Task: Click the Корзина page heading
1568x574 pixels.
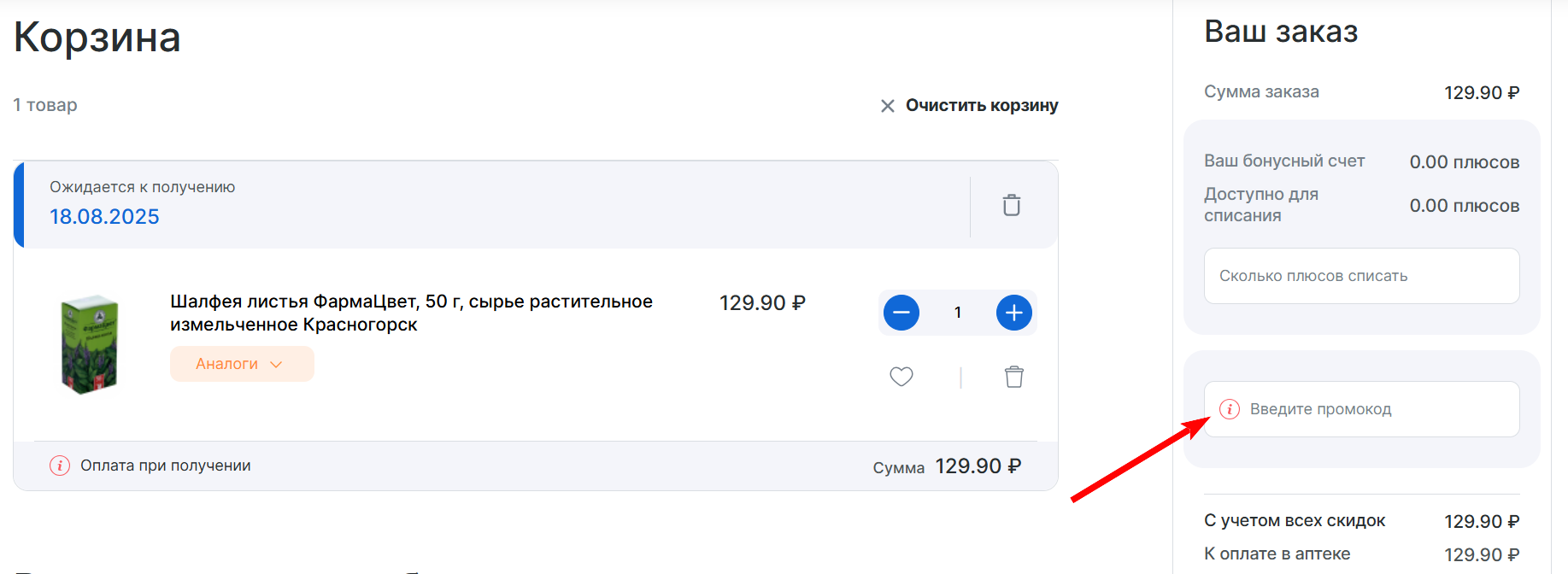Action: tap(96, 38)
